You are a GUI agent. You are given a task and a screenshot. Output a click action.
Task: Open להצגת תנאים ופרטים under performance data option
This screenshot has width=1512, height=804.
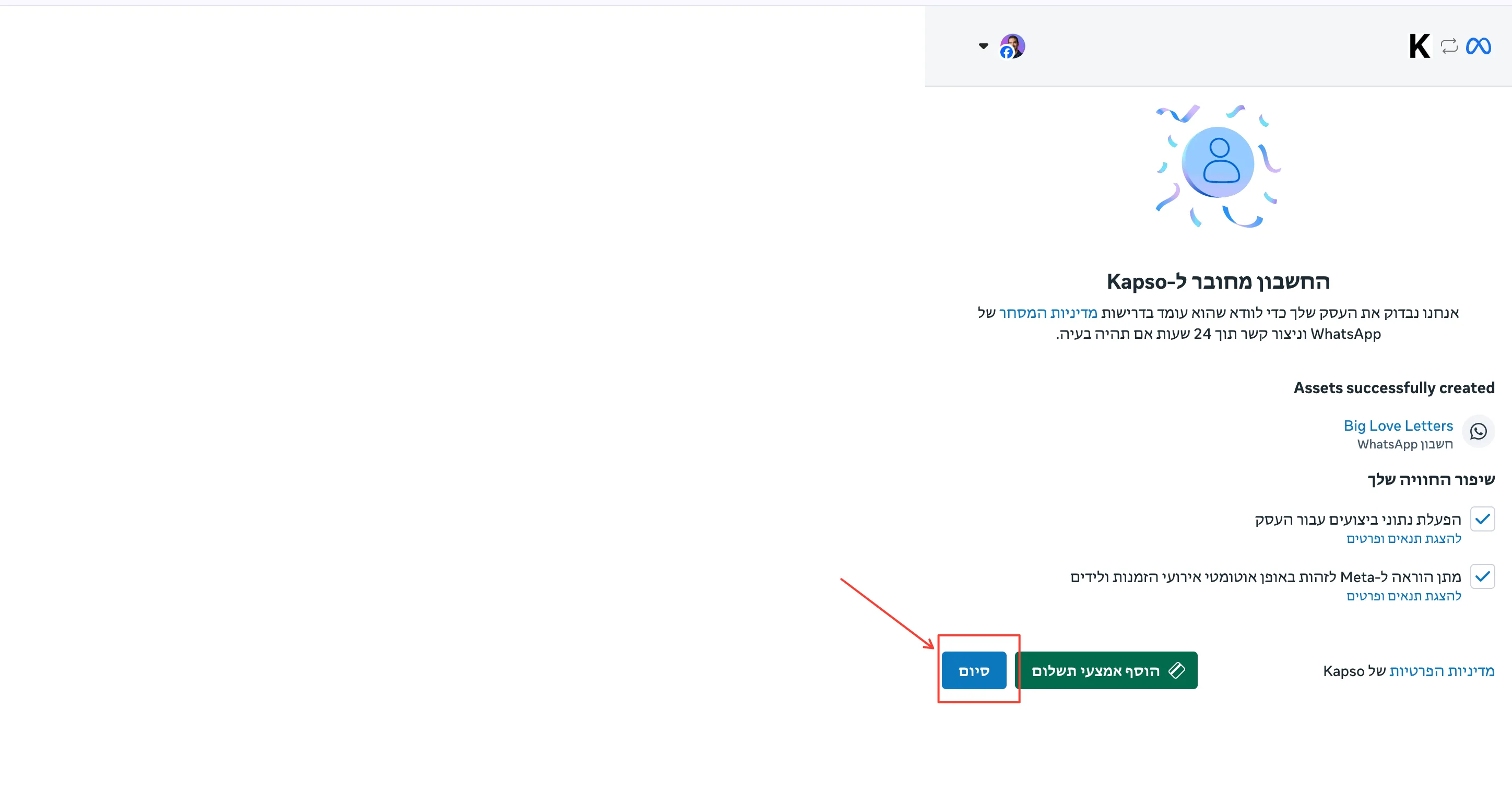pos(1403,538)
